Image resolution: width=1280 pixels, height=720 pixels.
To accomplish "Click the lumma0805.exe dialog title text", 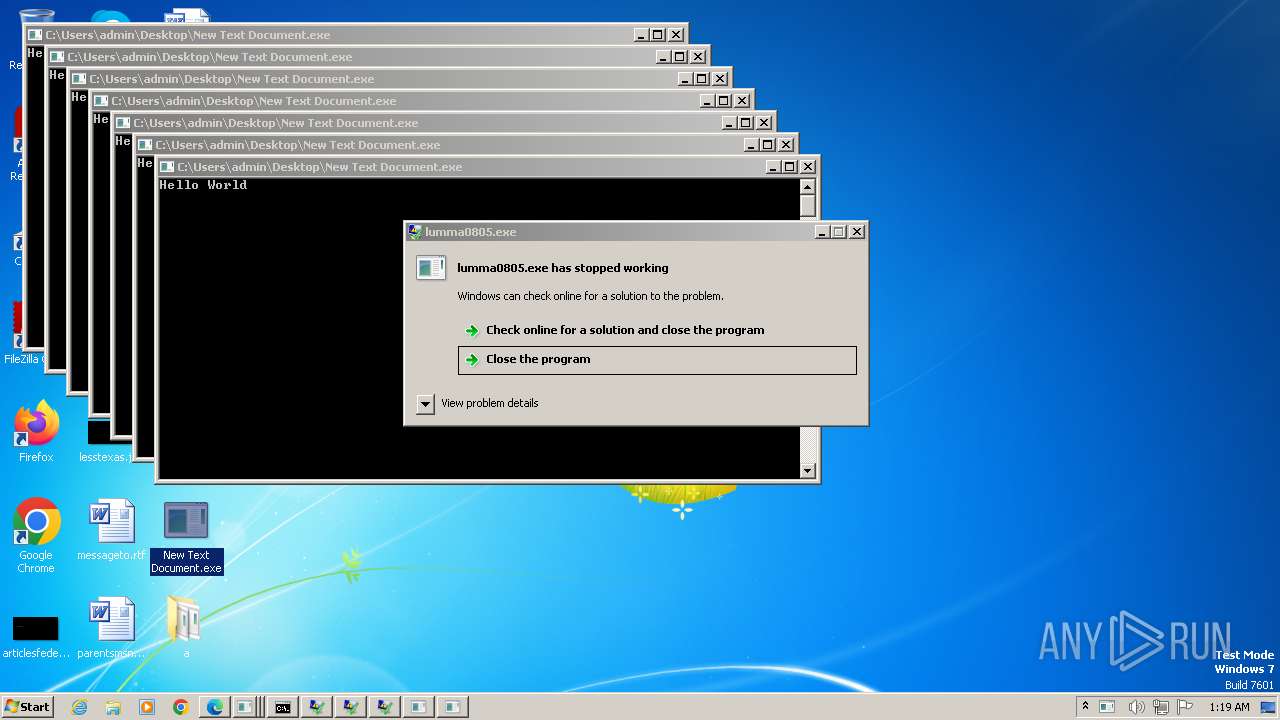I will (x=470, y=232).
